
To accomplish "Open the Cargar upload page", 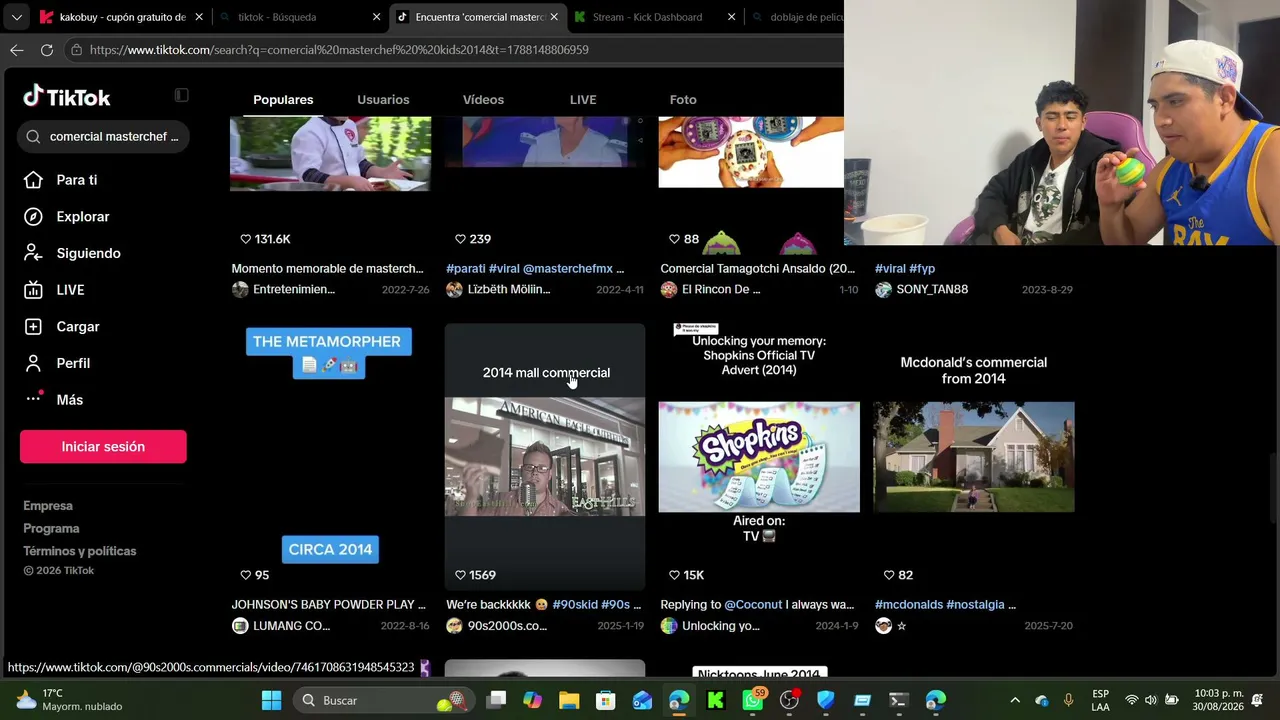I will (78, 327).
